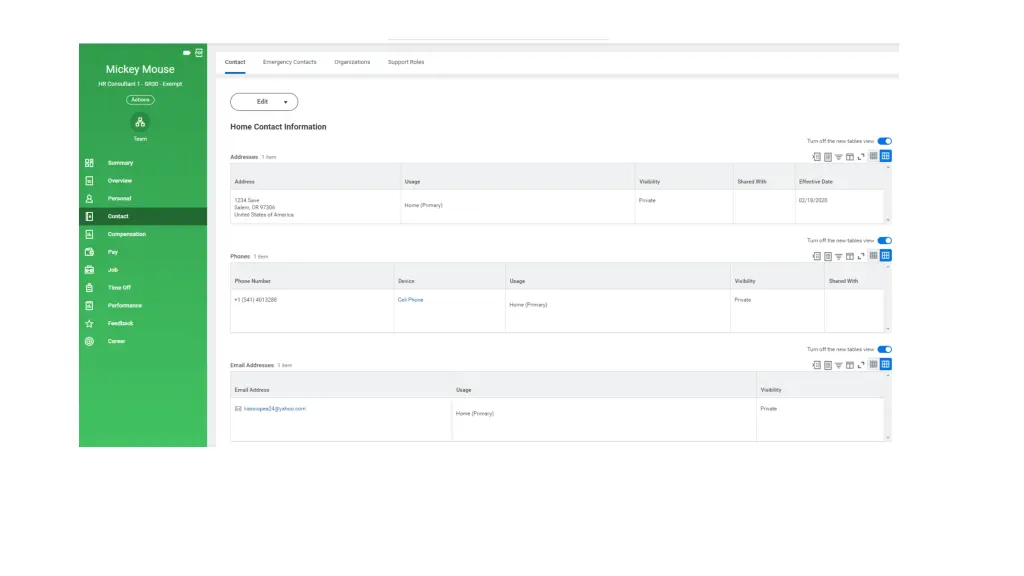Screen dimensions: 1024x576
Task: Click the Mickey Mouse profile name
Action: (x=140, y=69)
